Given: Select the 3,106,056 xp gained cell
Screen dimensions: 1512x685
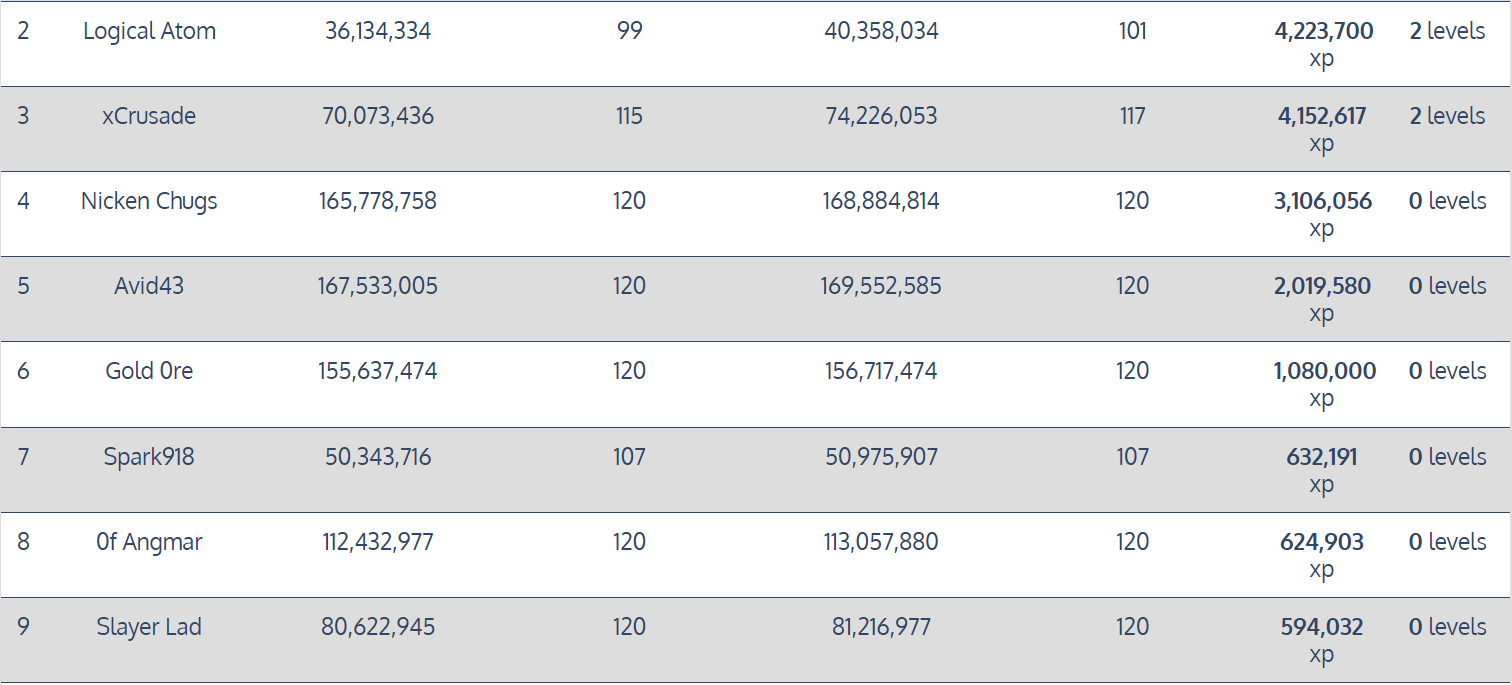Looking at the screenshot, I should click(1322, 201).
